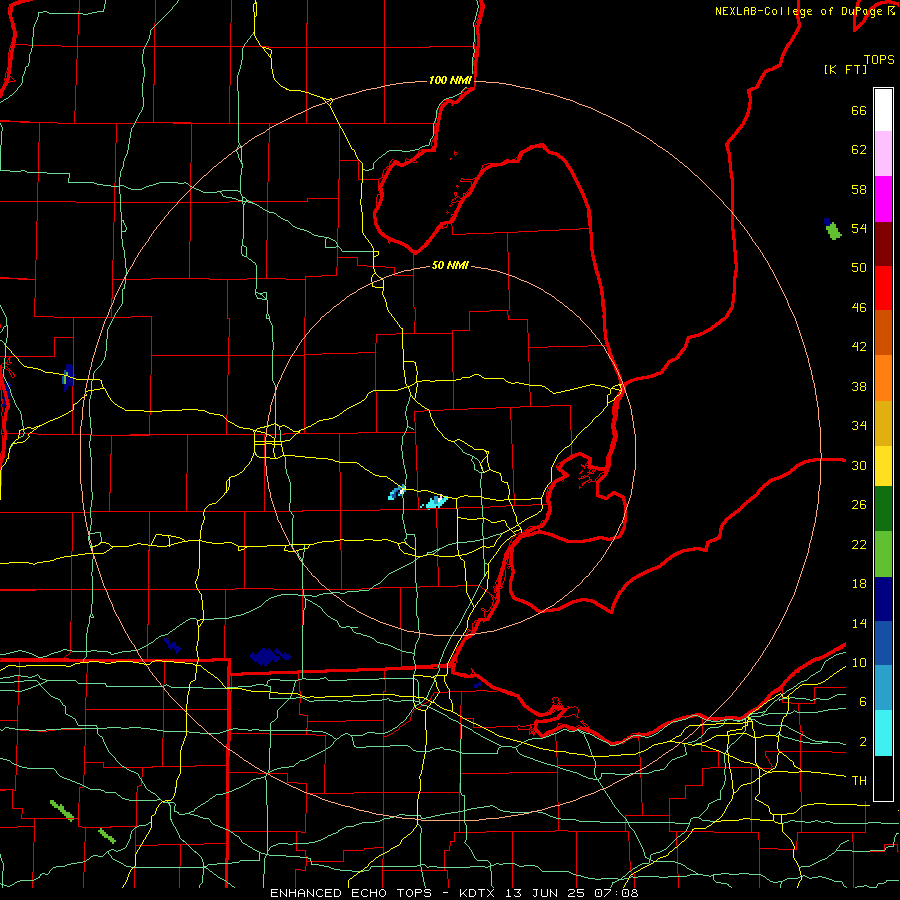The image size is (900, 900).
Task: Select the dark green legend swatch
Action: click(x=883, y=508)
